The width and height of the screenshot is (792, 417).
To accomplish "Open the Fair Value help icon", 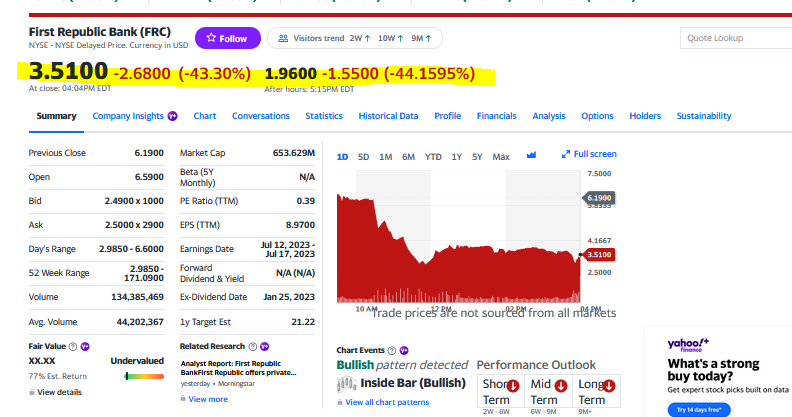I will click(73, 346).
